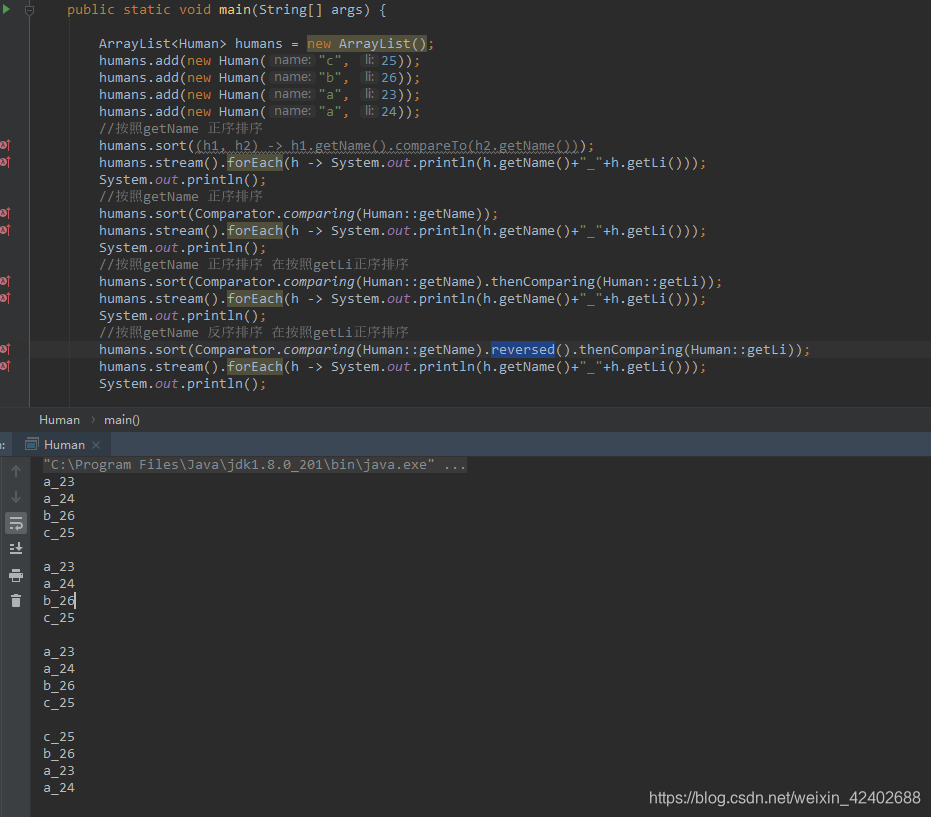Image resolution: width=931 pixels, height=817 pixels.
Task: Click the gutter marker beside the reversed() sort line
Action: pos(5,350)
